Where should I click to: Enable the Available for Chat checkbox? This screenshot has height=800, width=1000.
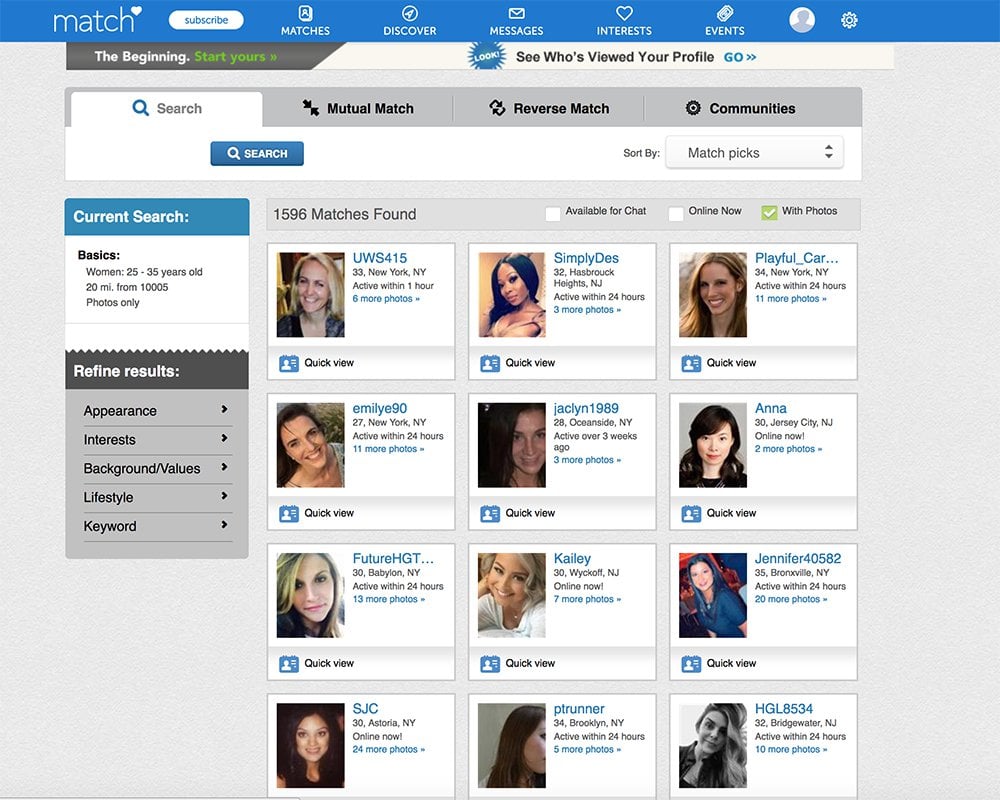pyautogui.click(x=553, y=213)
